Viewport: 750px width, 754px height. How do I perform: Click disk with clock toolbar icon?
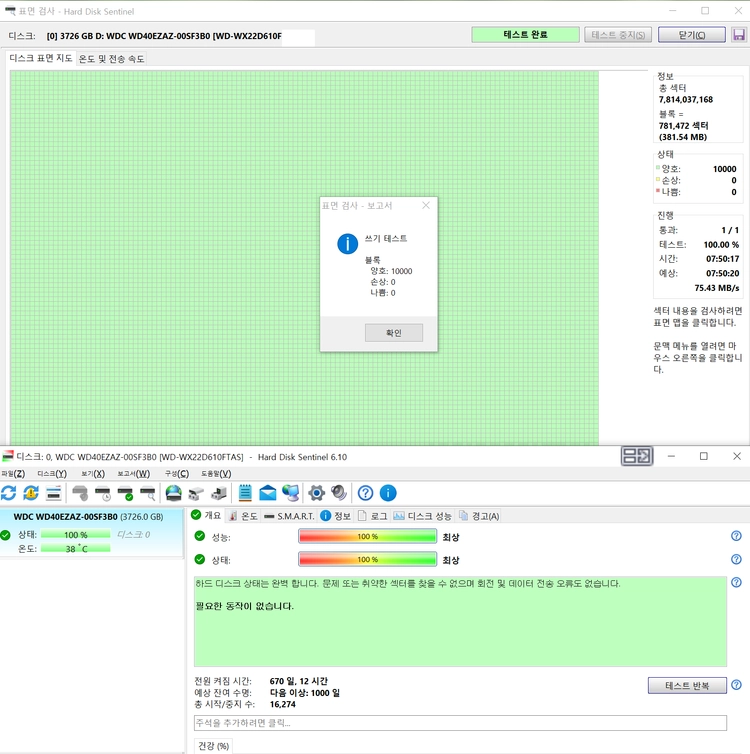click(103, 493)
